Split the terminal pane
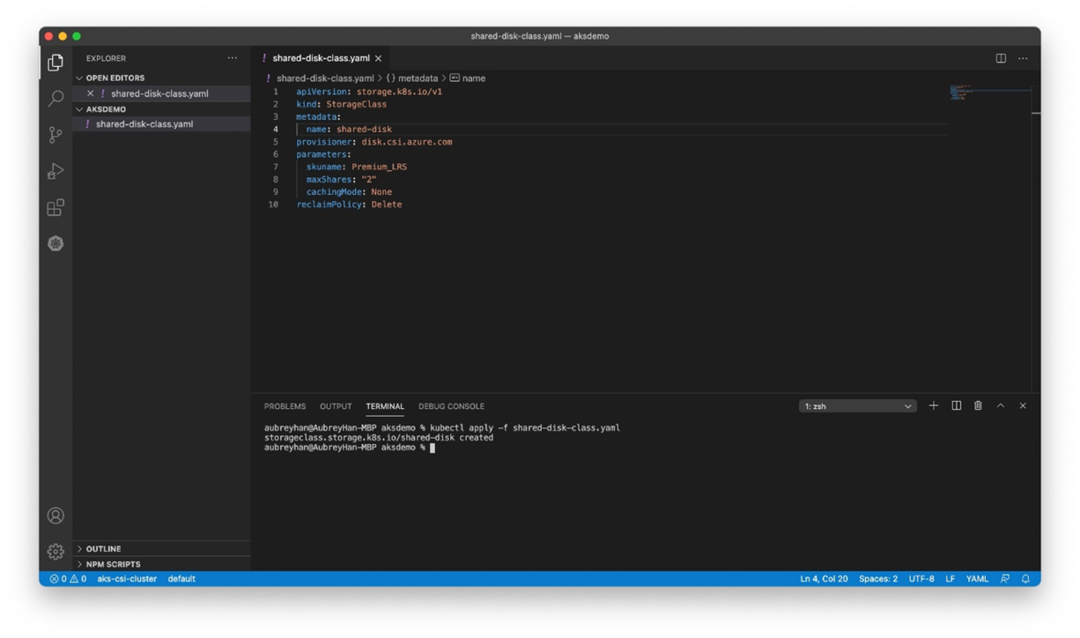Image resolution: width=1080 pixels, height=638 pixels. (956, 406)
